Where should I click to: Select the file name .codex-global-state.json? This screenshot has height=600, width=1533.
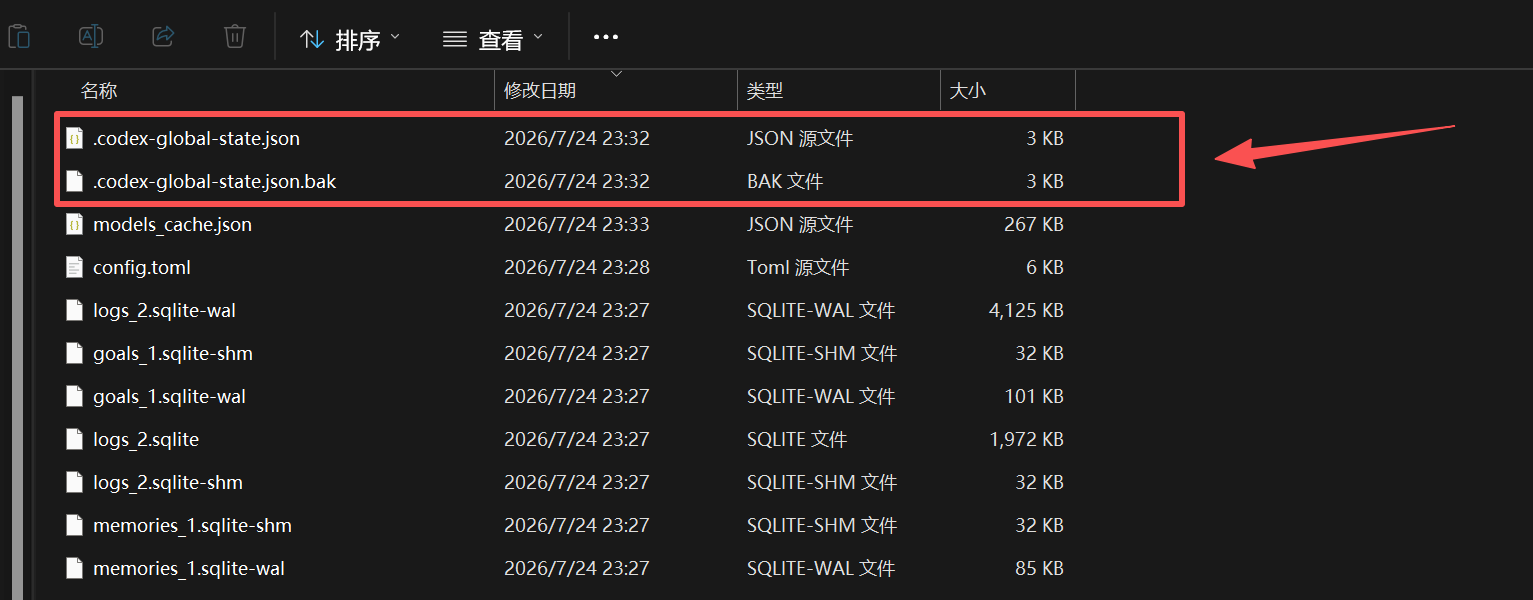pyautogui.click(x=196, y=138)
